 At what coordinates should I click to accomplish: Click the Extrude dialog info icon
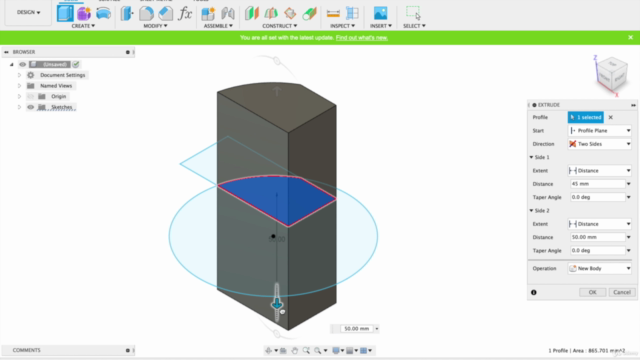[533, 292]
